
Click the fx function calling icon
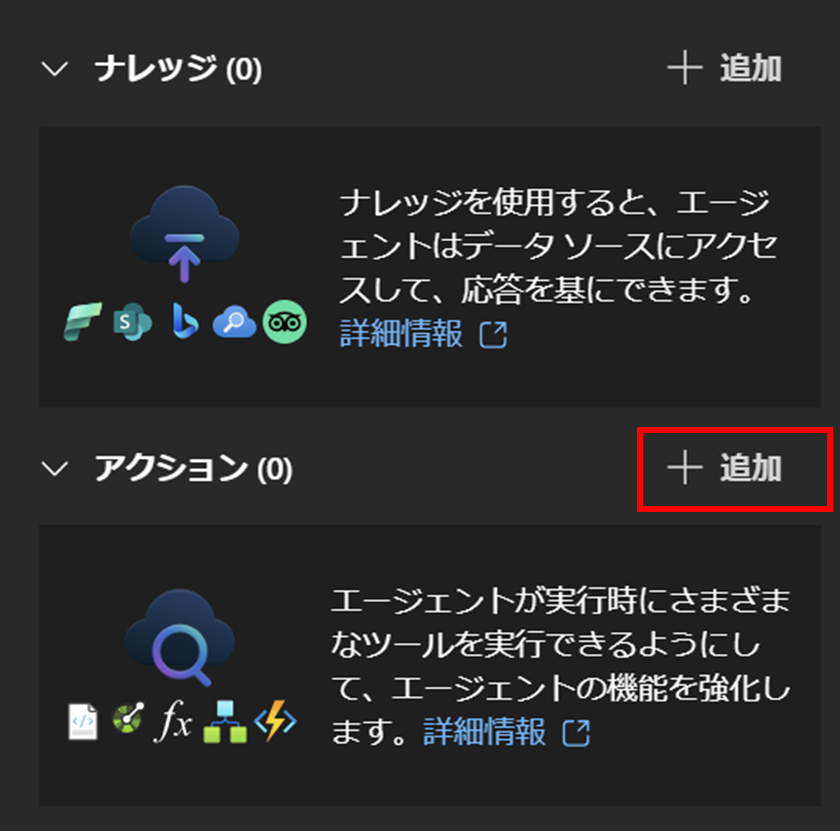pyautogui.click(x=173, y=721)
